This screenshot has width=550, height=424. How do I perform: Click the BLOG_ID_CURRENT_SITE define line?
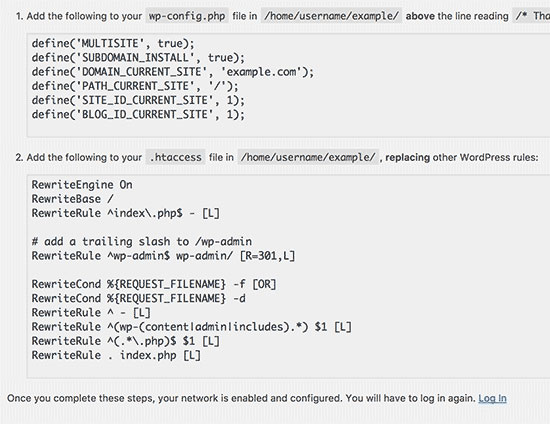click(138, 114)
